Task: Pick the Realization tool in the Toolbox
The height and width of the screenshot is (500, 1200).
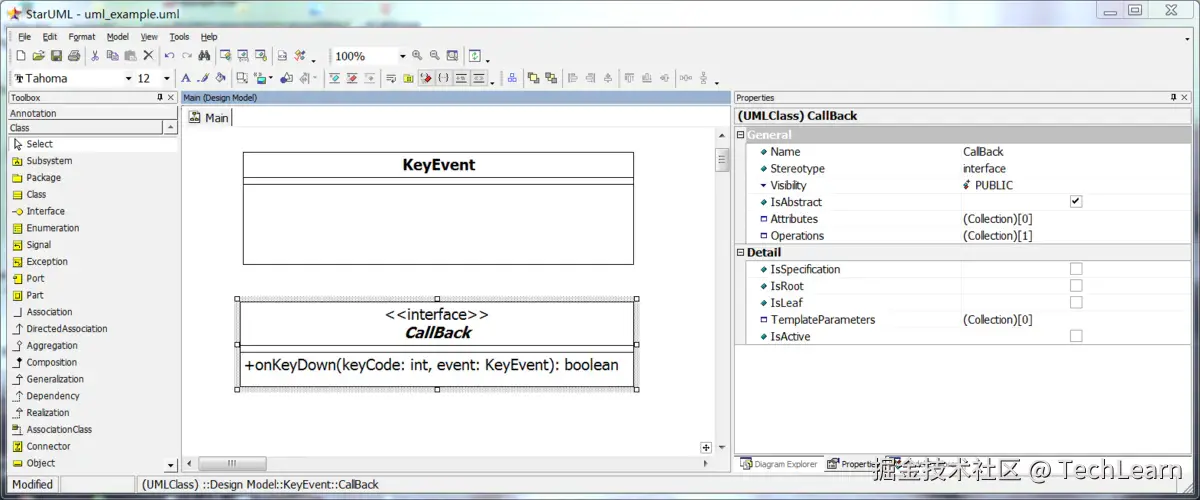Action: 48,412
